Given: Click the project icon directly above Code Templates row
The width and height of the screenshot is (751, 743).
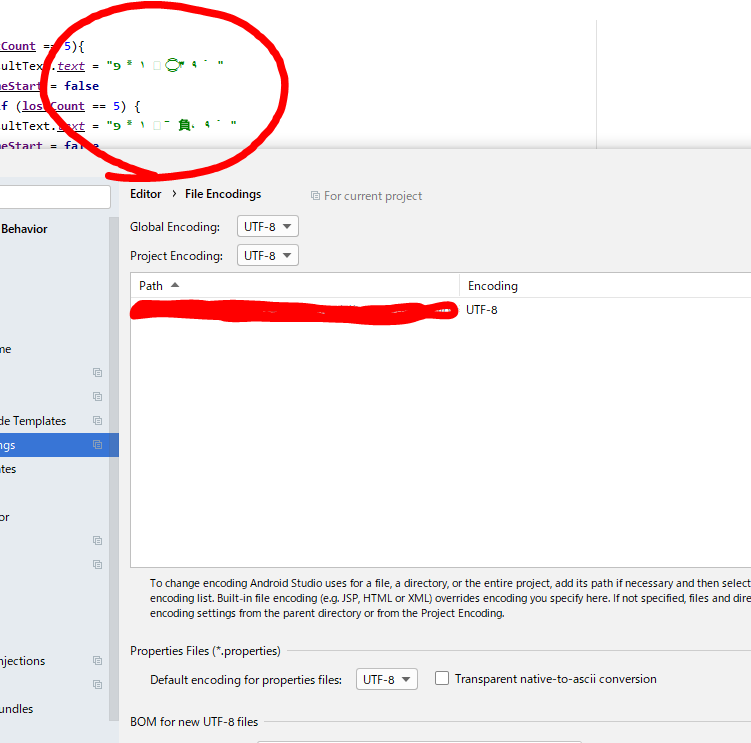Looking at the screenshot, I should pyautogui.click(x=97, y=397).
